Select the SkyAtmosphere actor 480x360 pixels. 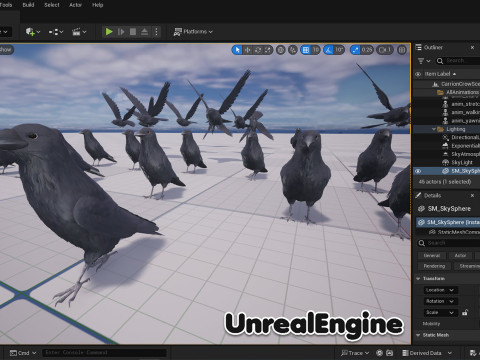coord(447,154)
